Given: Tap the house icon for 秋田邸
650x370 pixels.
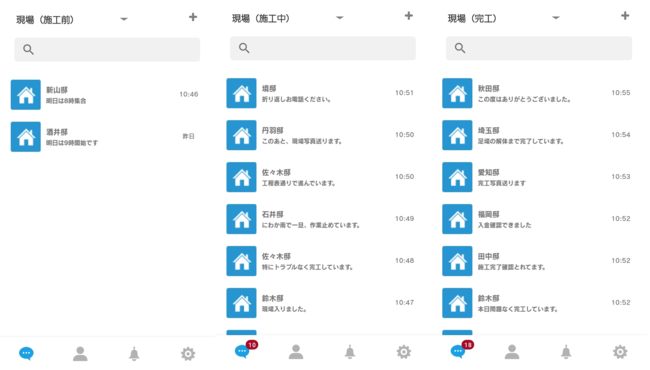Looking at the screenshot, I should [457, 93].
